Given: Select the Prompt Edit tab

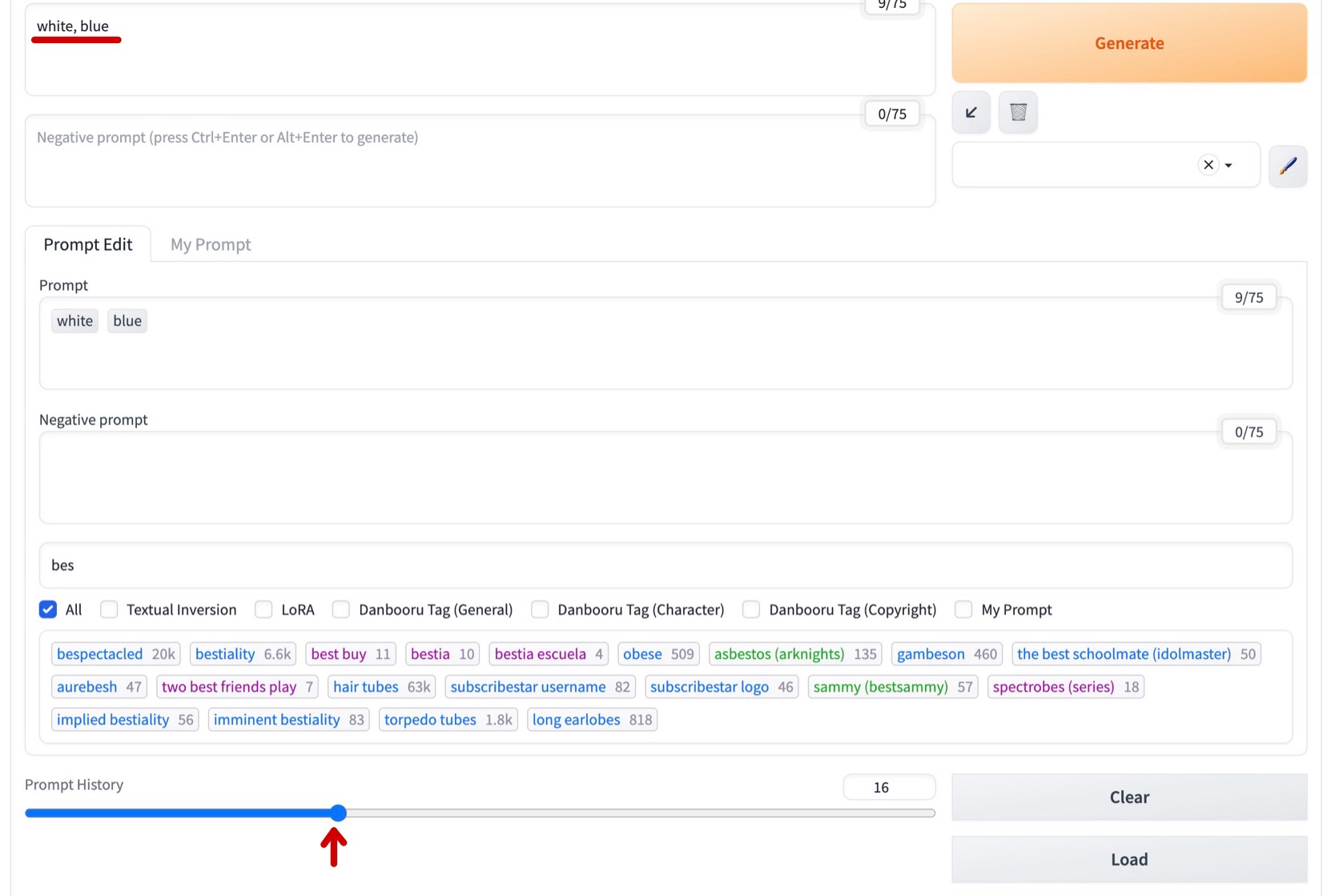Looking at the screenshot, I should click(x=88, y=244).
